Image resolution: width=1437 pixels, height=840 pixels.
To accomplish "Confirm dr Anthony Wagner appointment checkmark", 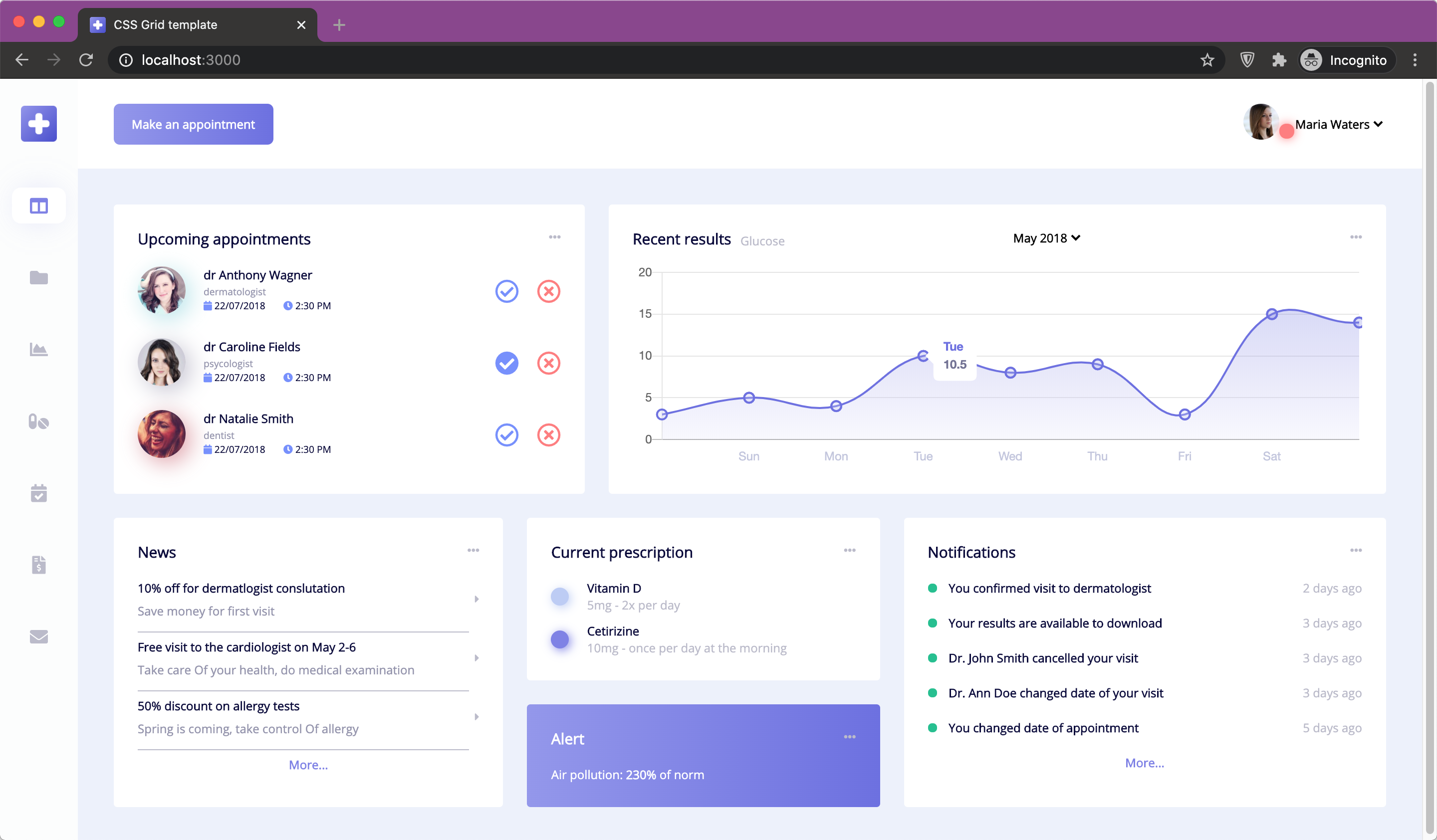I will coord(506,291).
